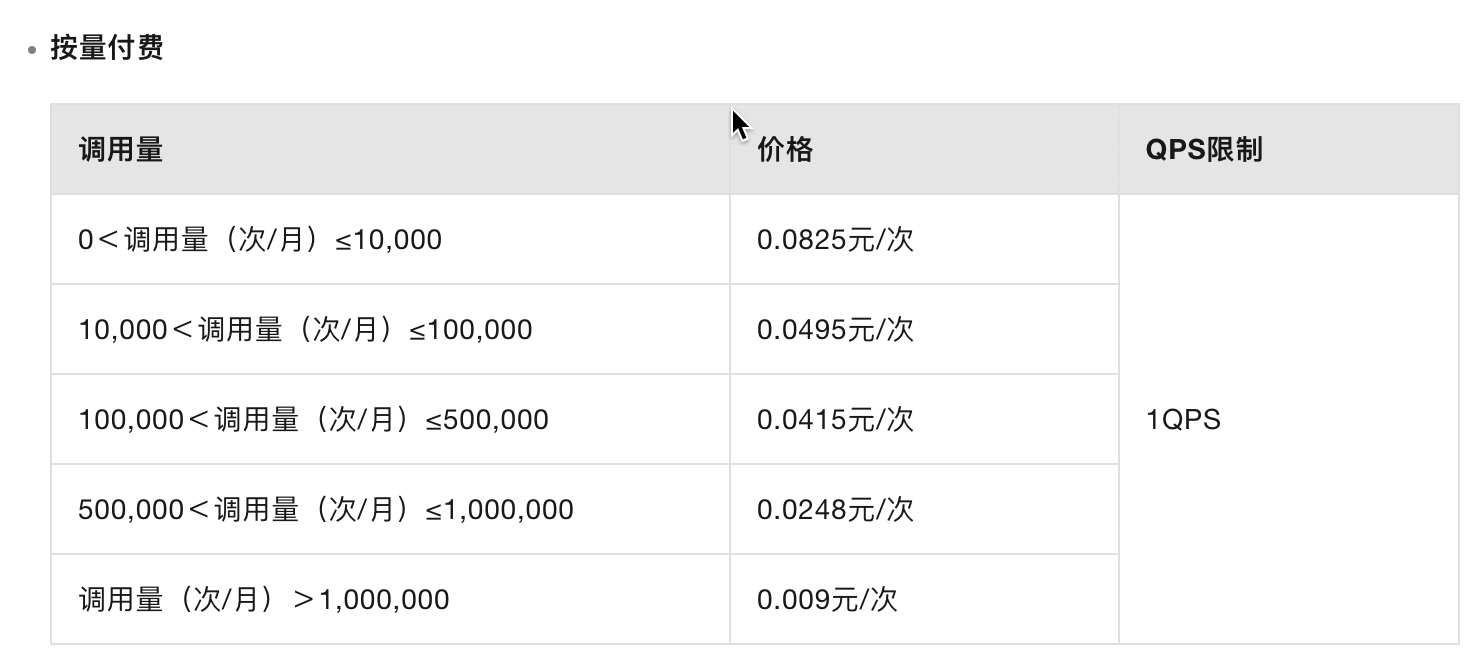Select the 10,000＜调用量≤100,000 tier cell
Viewport: 1468px width, 662px height.
(305, 330)
